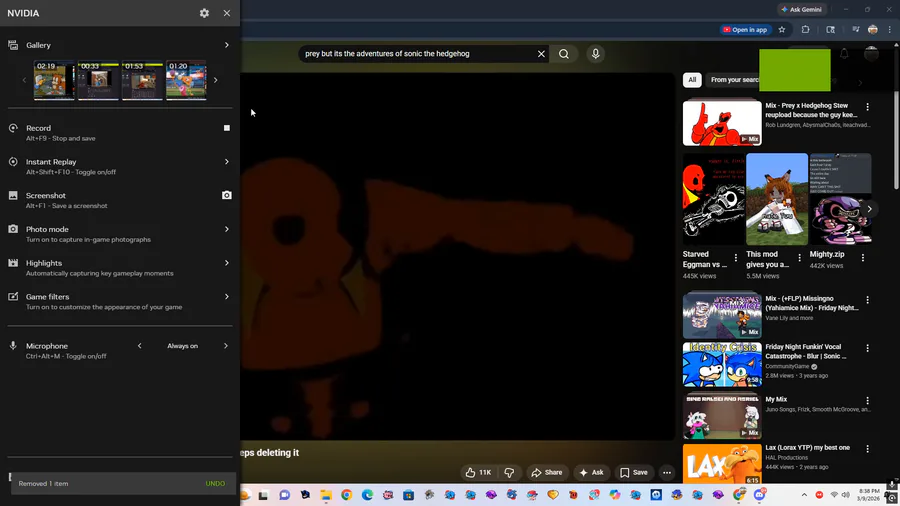Image resolution: width=900 pixels, height=506 pixels.
Task: Open Friday Night Funkin' Vocal Catastrophe video
Action: click(x=722, y=364)
